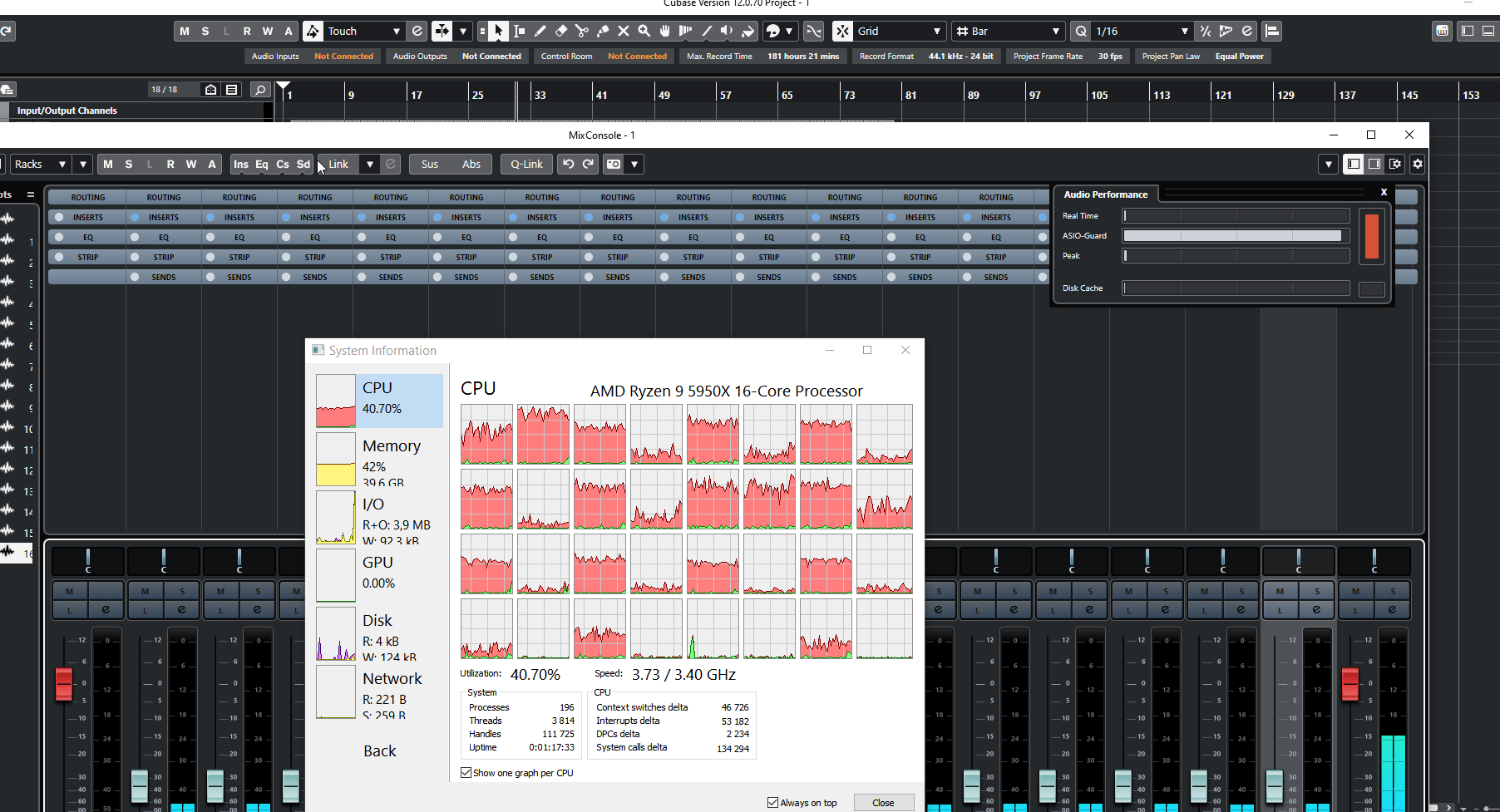The height and width of the screenshot is (812, 1500).
Task: Select the Color paint bucket tool
Action: [x=748, y=32]
